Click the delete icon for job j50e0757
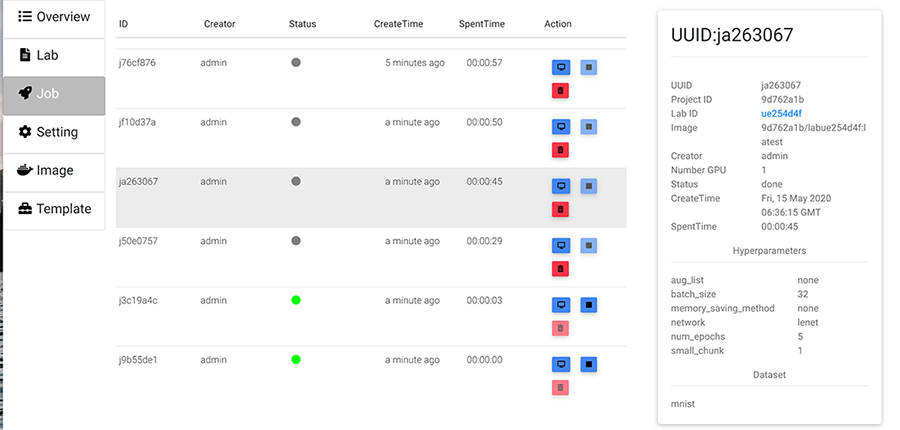 click(561, 269)
